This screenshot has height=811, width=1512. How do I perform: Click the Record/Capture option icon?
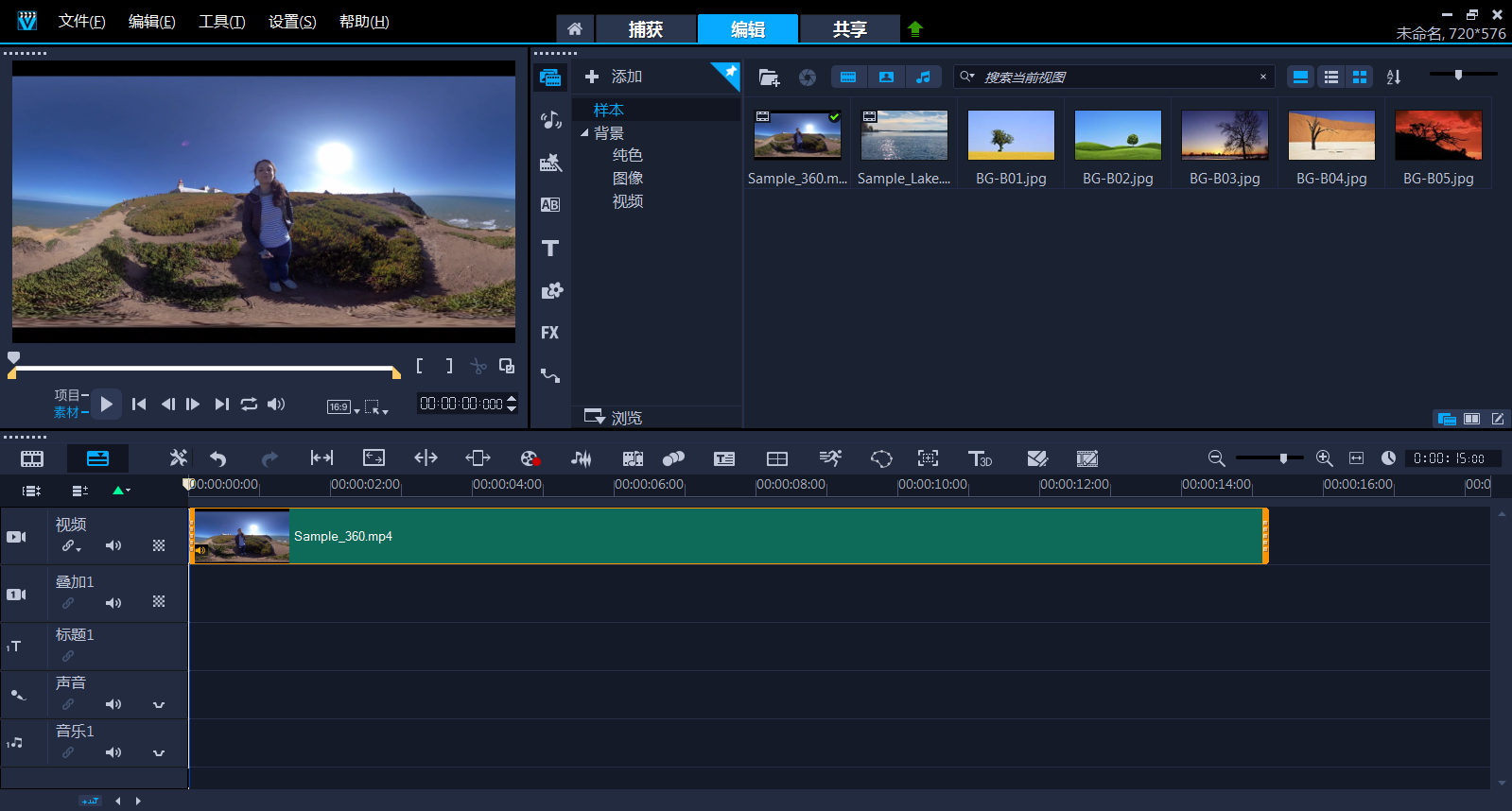pos(530,458)
